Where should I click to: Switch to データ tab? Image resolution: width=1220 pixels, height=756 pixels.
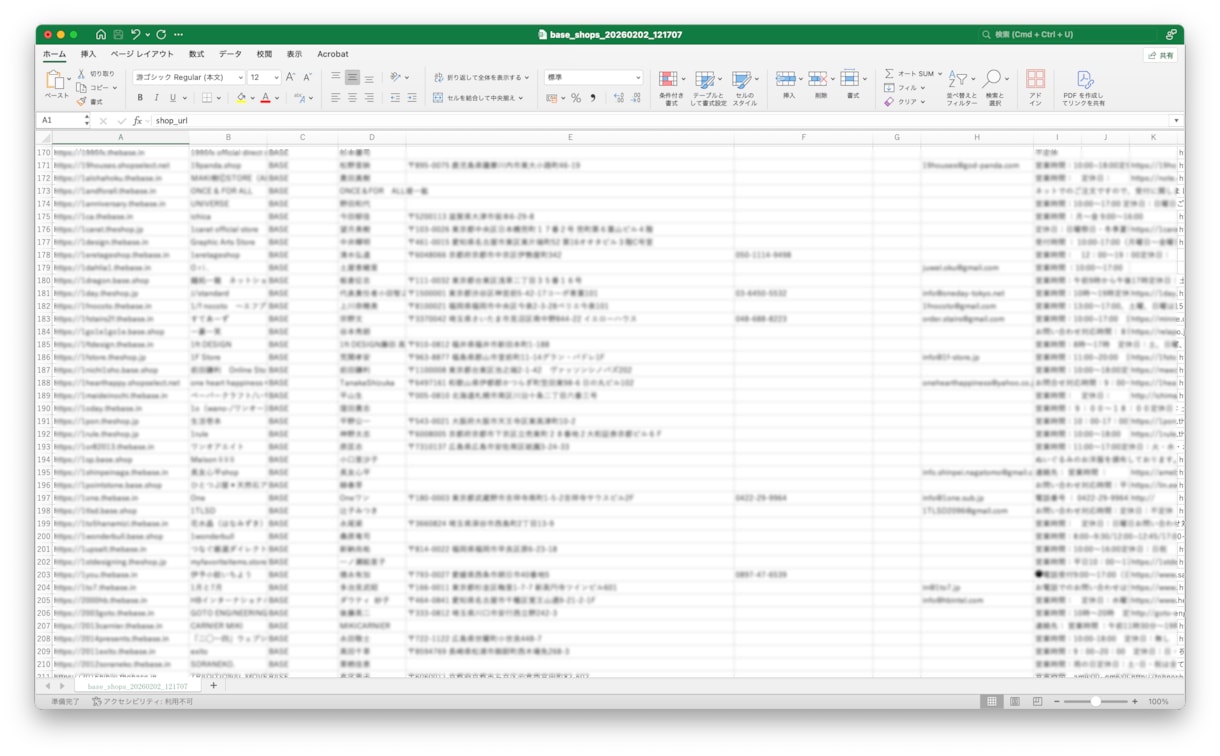[x=230, y=54]
